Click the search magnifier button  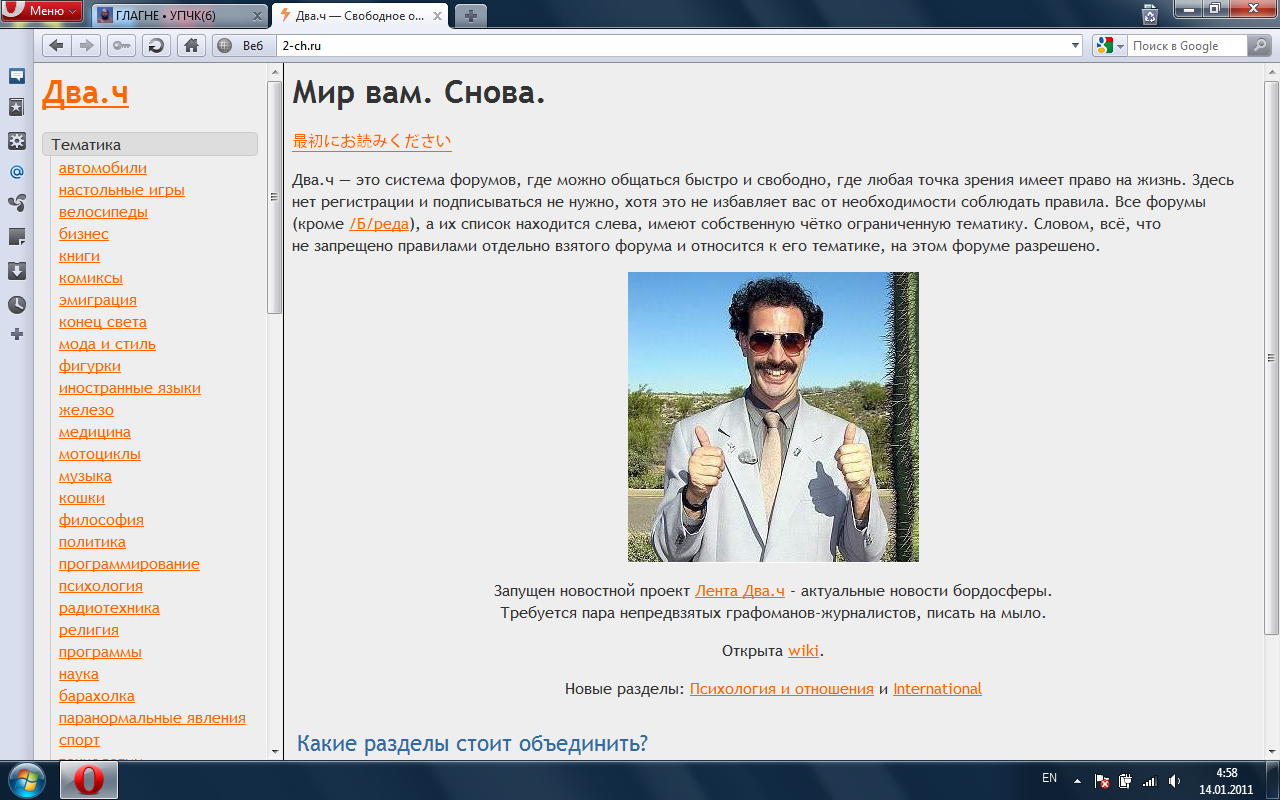click(1261, 45)
